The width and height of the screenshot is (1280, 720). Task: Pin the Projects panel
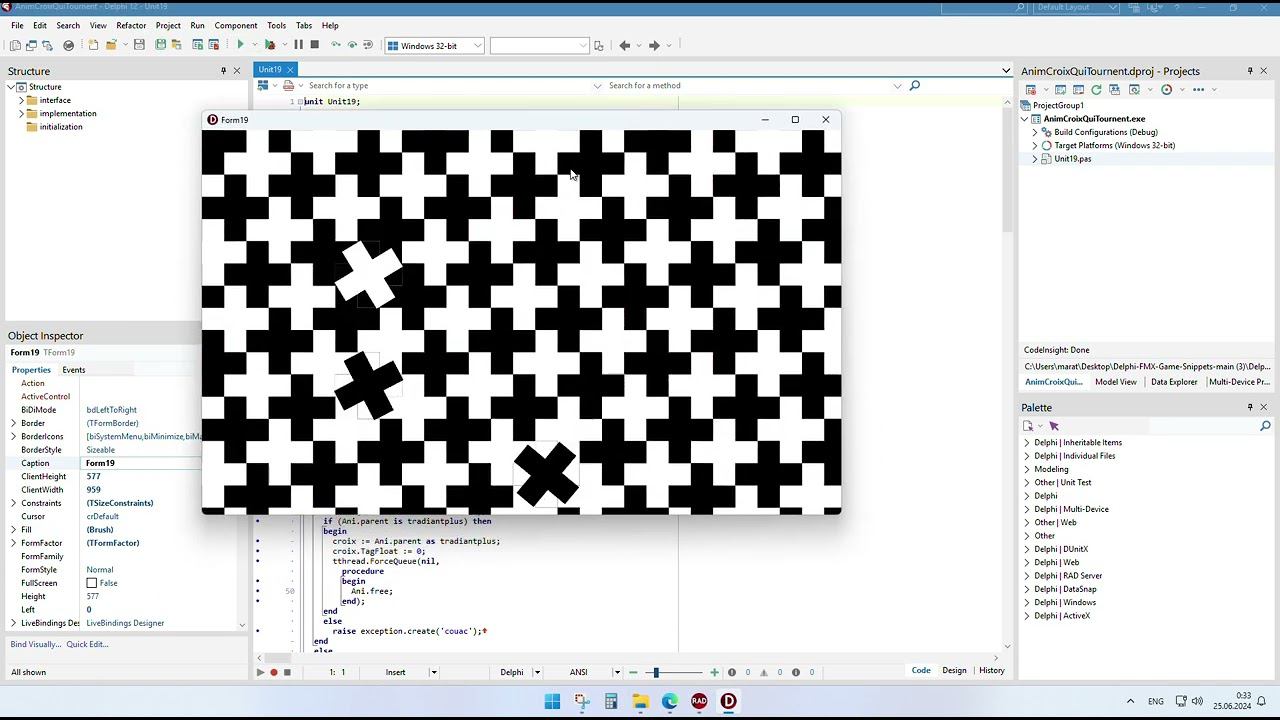pyautogui.click(x=1250, y=71)
